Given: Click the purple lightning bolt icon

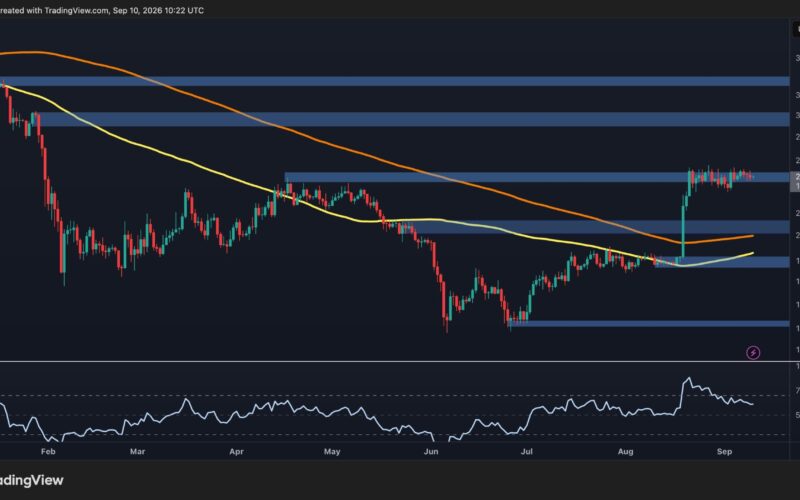Looking at the screenshot, I should coord(753,353).
